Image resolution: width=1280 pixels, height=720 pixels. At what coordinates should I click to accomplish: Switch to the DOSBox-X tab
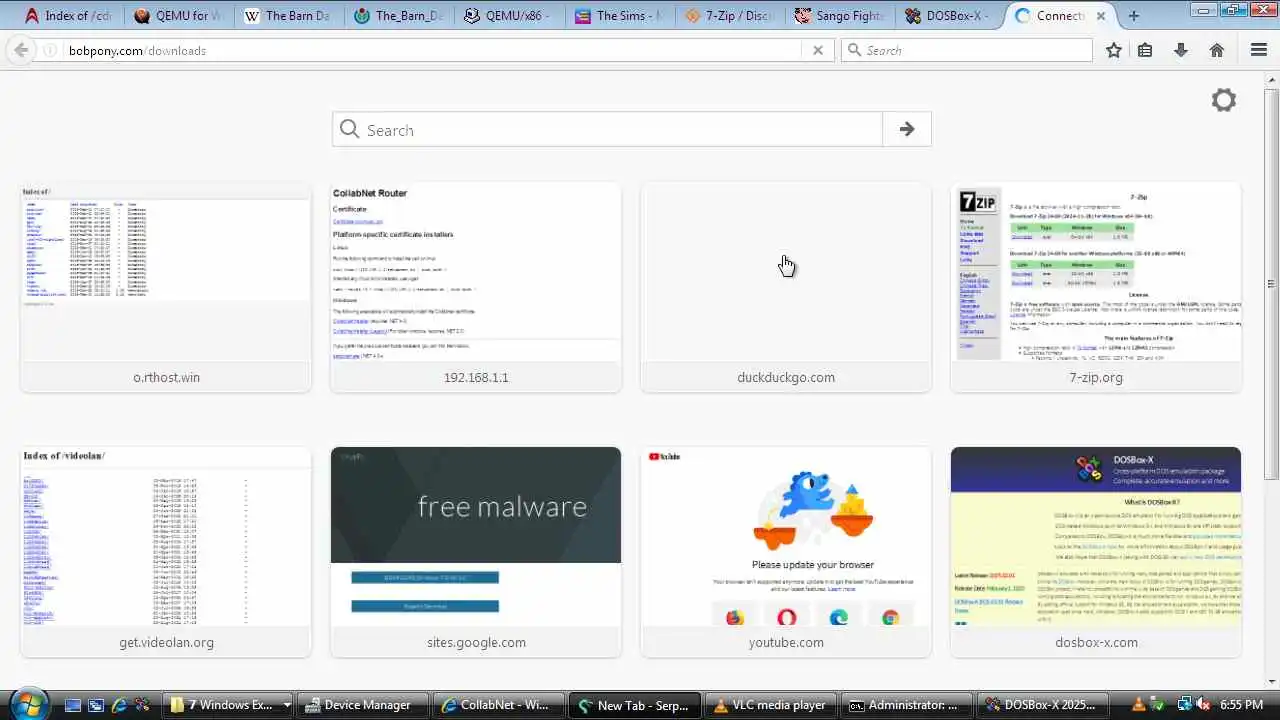949,16
